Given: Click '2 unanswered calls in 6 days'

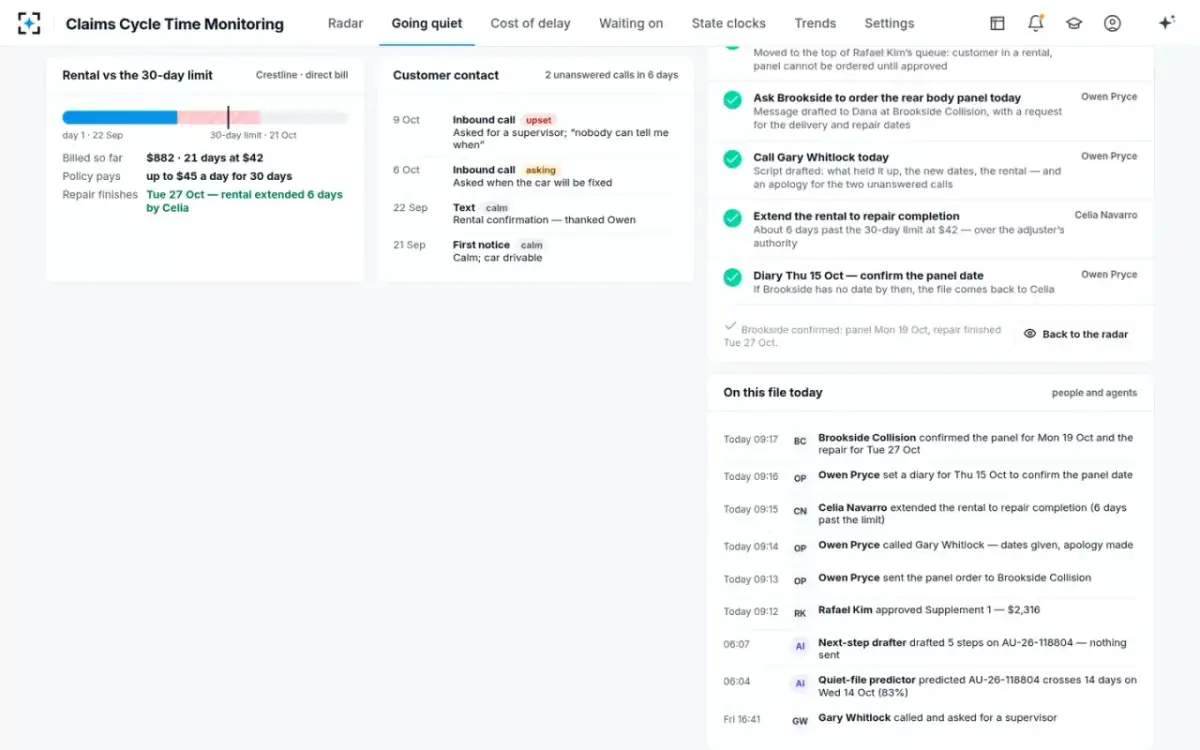Looking at the screenshot, I should (611, 75).
